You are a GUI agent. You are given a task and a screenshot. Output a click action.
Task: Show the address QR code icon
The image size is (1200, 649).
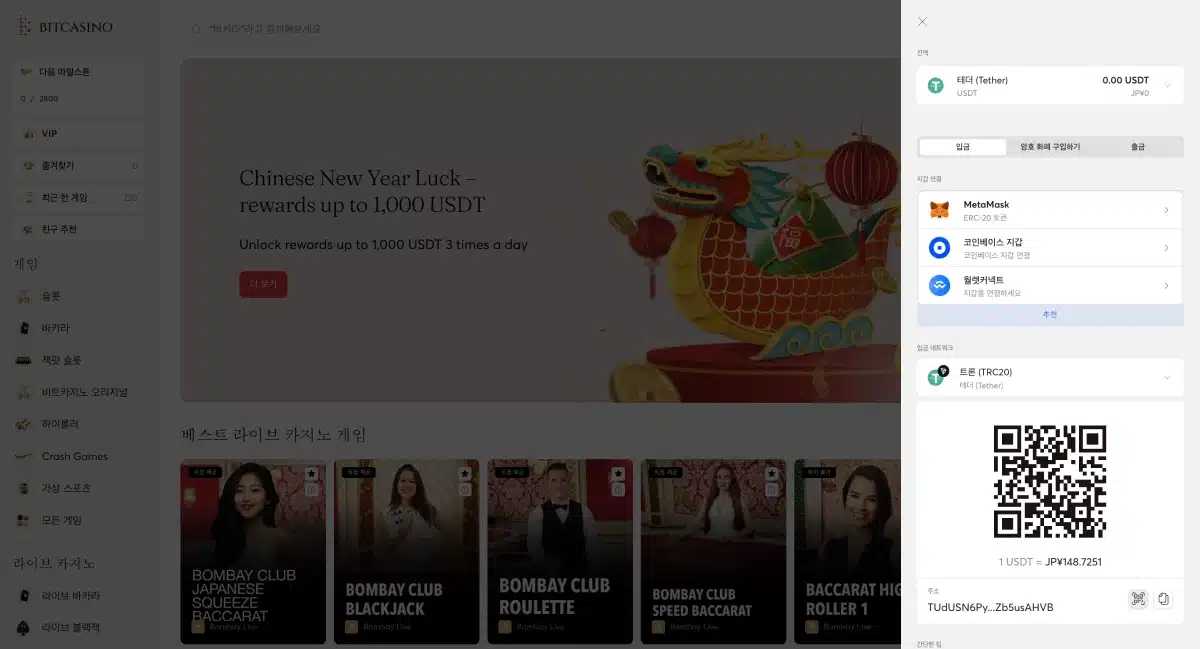coord(1138,599)
